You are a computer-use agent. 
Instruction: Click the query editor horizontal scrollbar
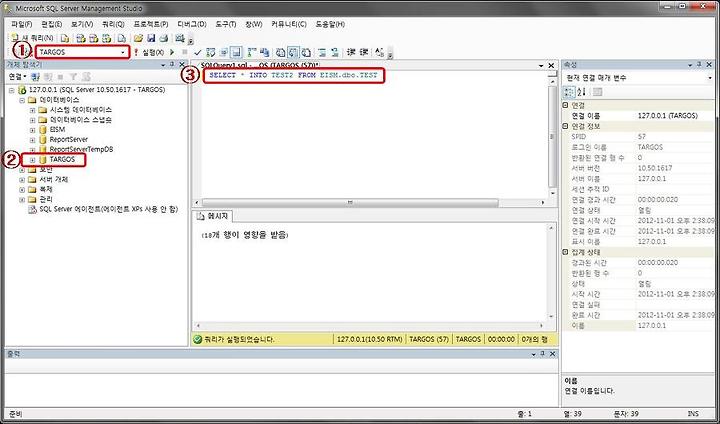click(350, 203)
